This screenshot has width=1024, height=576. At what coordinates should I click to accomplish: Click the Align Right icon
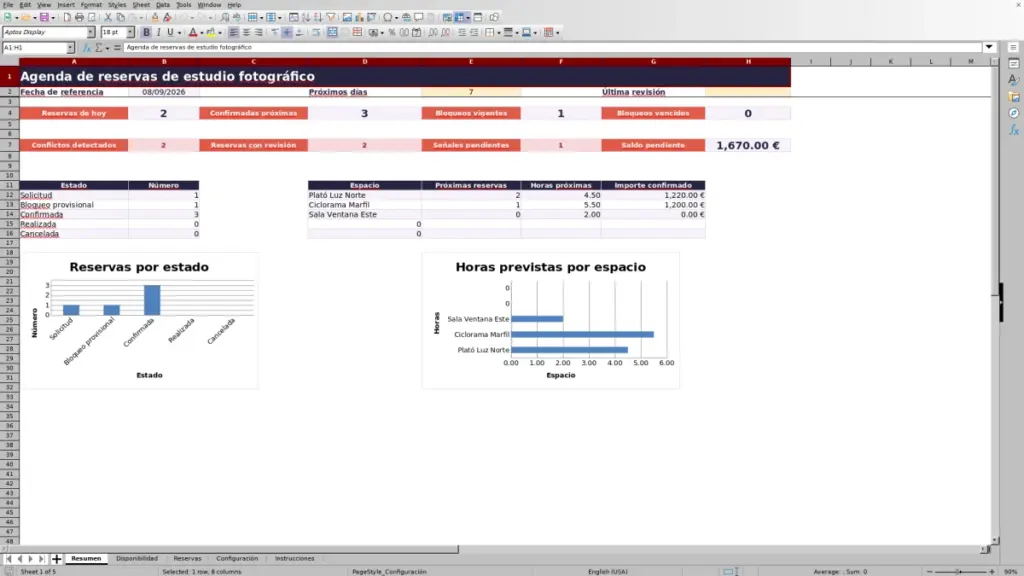click(259, 33)
